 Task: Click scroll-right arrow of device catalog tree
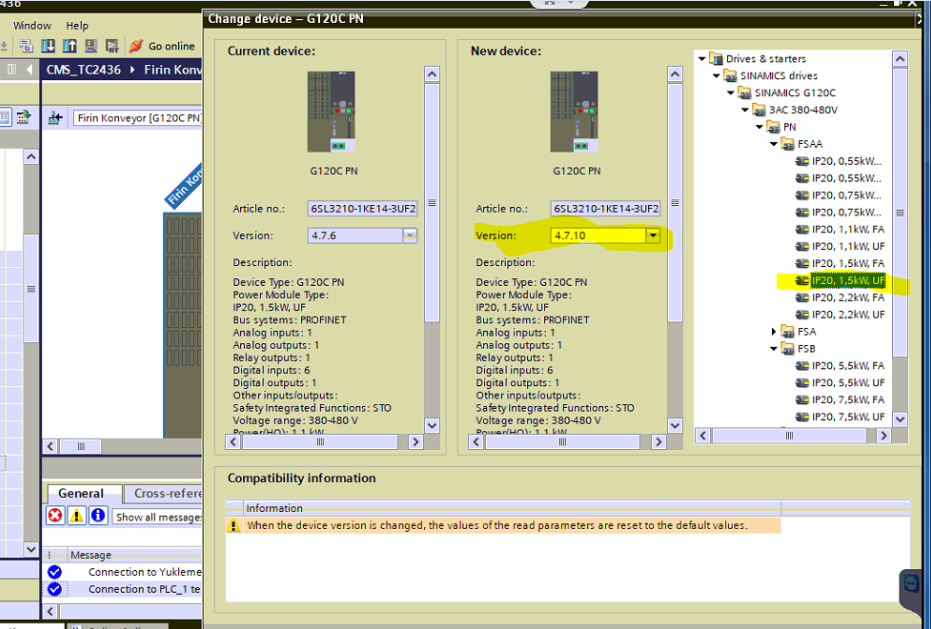pos(884,435)
